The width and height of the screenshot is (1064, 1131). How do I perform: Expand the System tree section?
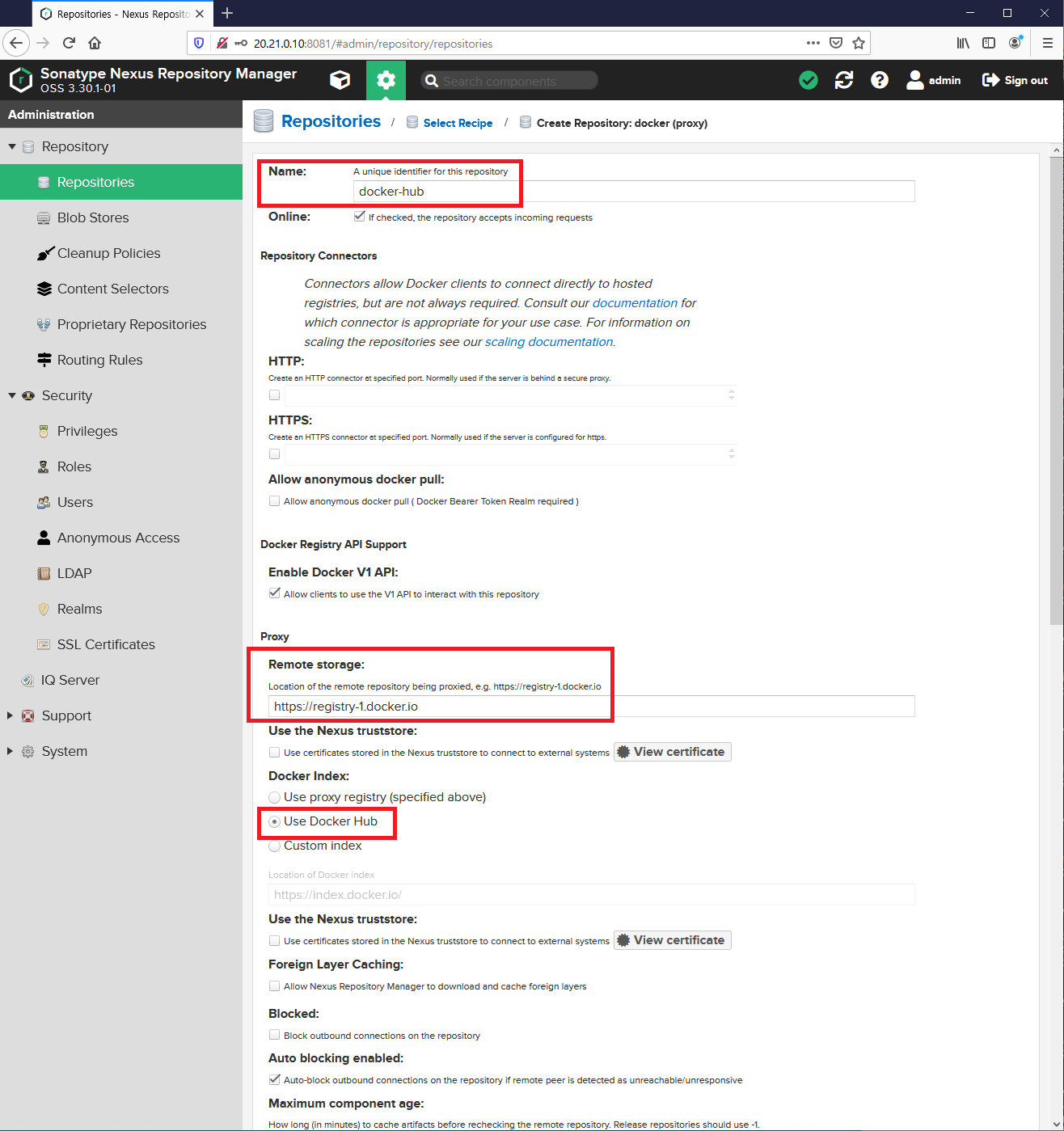point(11,751)
